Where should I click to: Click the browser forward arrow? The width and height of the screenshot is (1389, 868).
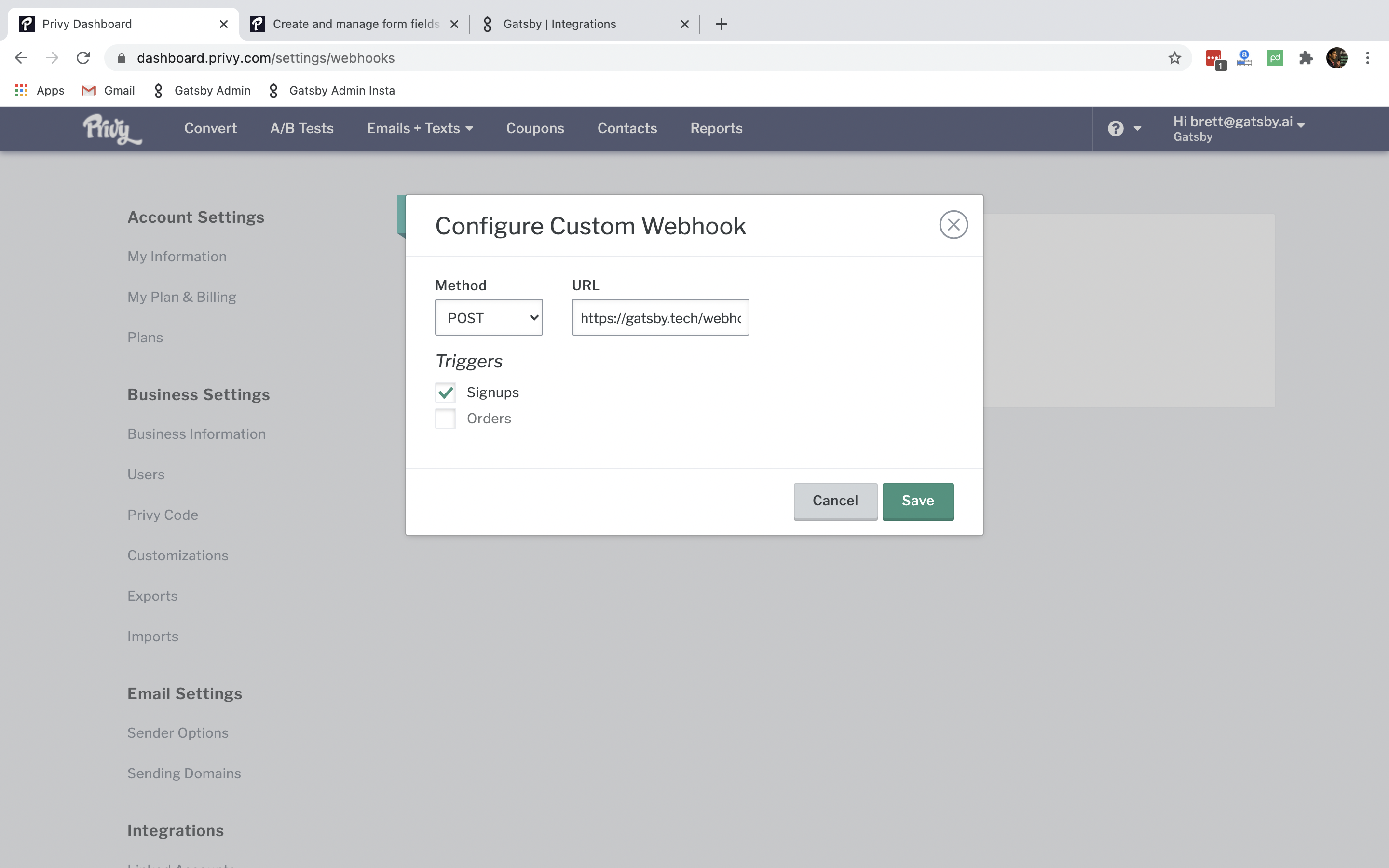point(52,58)
